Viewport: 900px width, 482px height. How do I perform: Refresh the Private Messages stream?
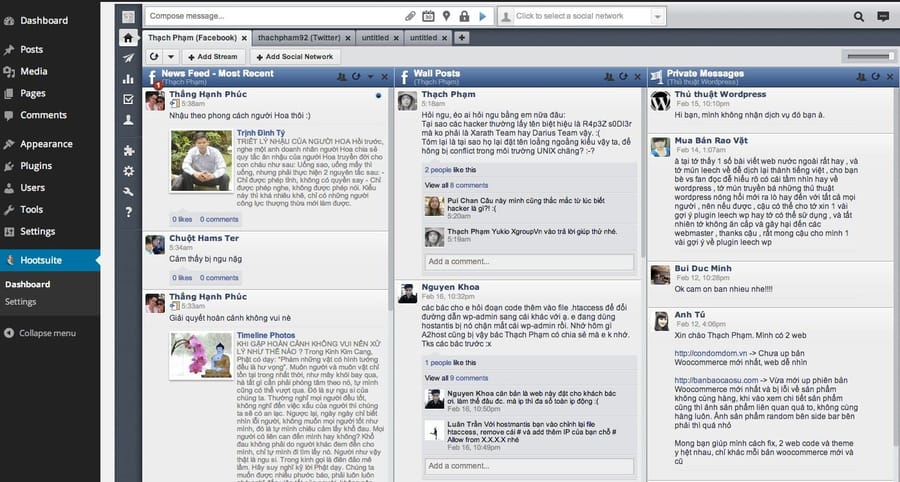[x=875, y=76]
